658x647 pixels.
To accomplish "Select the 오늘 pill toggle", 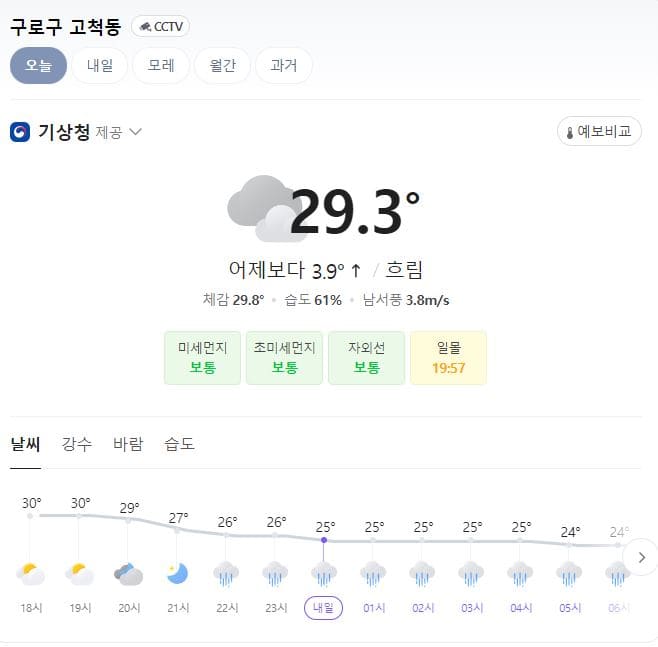I will coord(39,65).
